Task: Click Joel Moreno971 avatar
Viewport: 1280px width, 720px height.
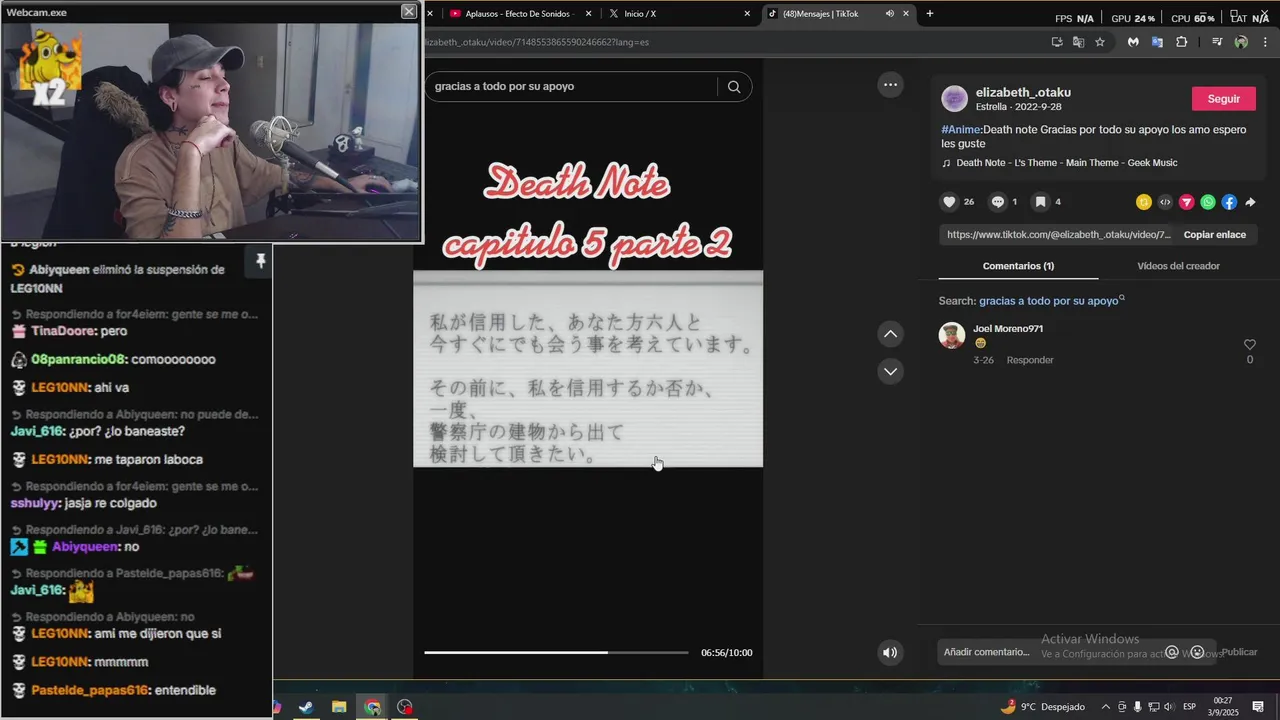Action: [952, 335]
